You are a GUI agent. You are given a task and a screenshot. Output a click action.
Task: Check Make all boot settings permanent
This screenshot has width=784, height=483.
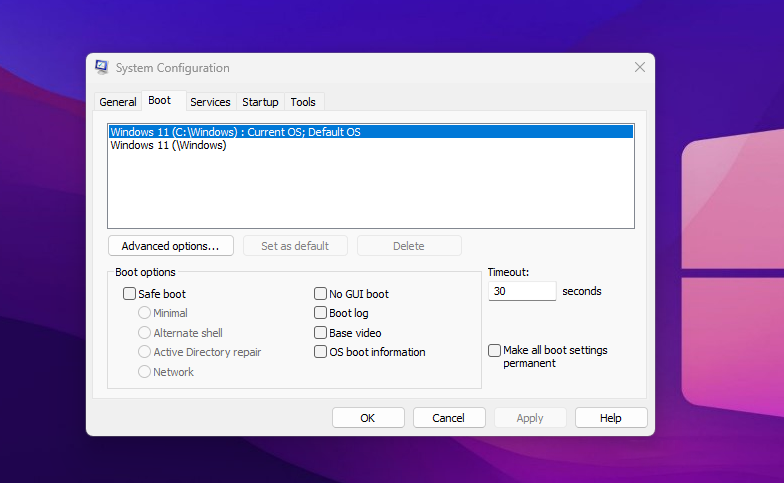[494, 351]
